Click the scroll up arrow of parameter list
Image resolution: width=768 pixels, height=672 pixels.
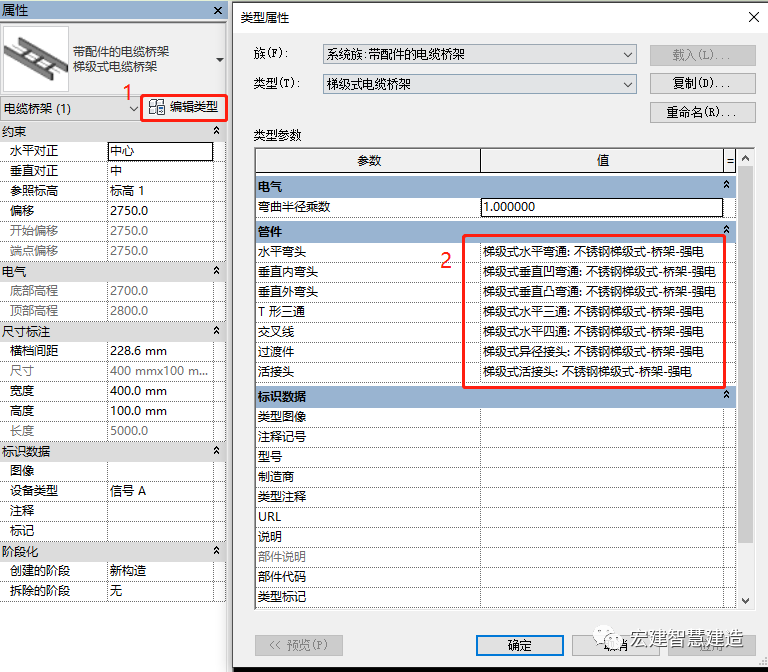coord(745,158)
